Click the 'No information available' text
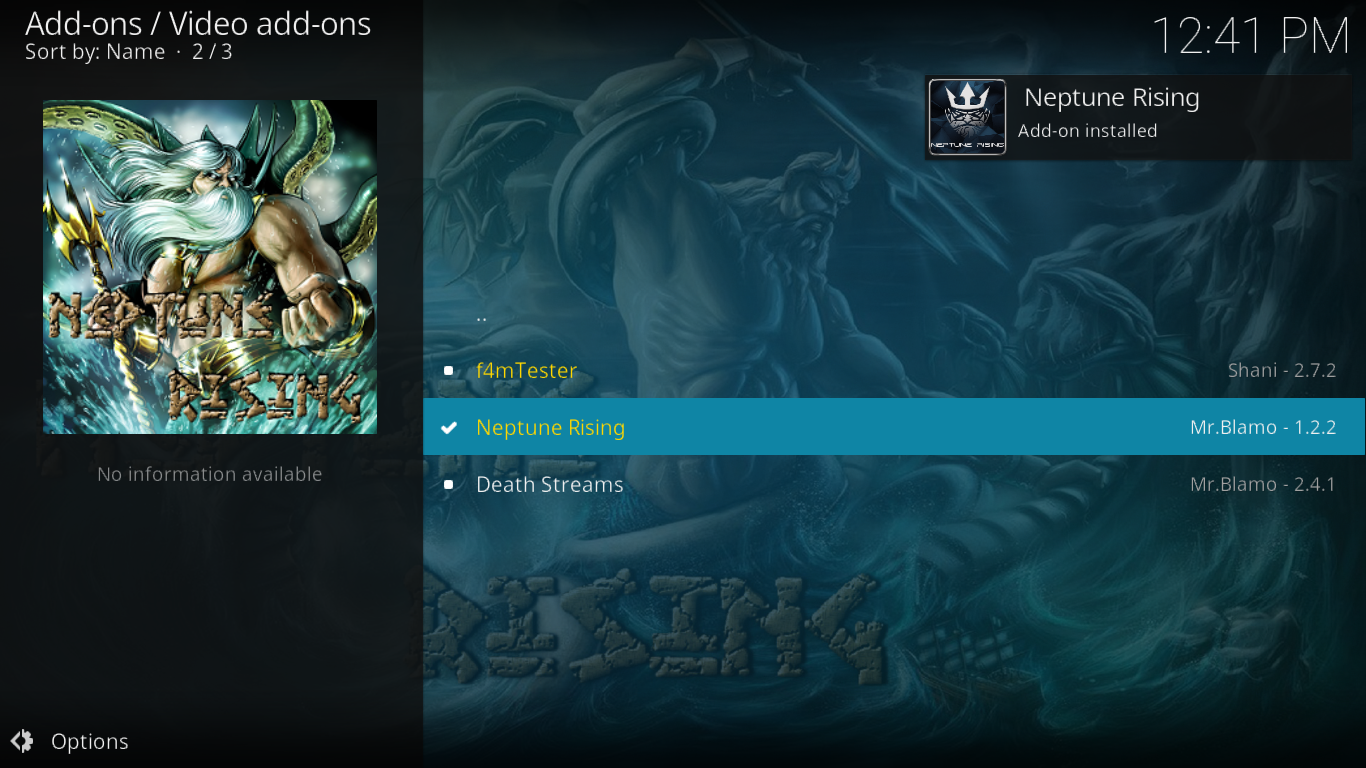1366x768 pixels. click(210, 474)
